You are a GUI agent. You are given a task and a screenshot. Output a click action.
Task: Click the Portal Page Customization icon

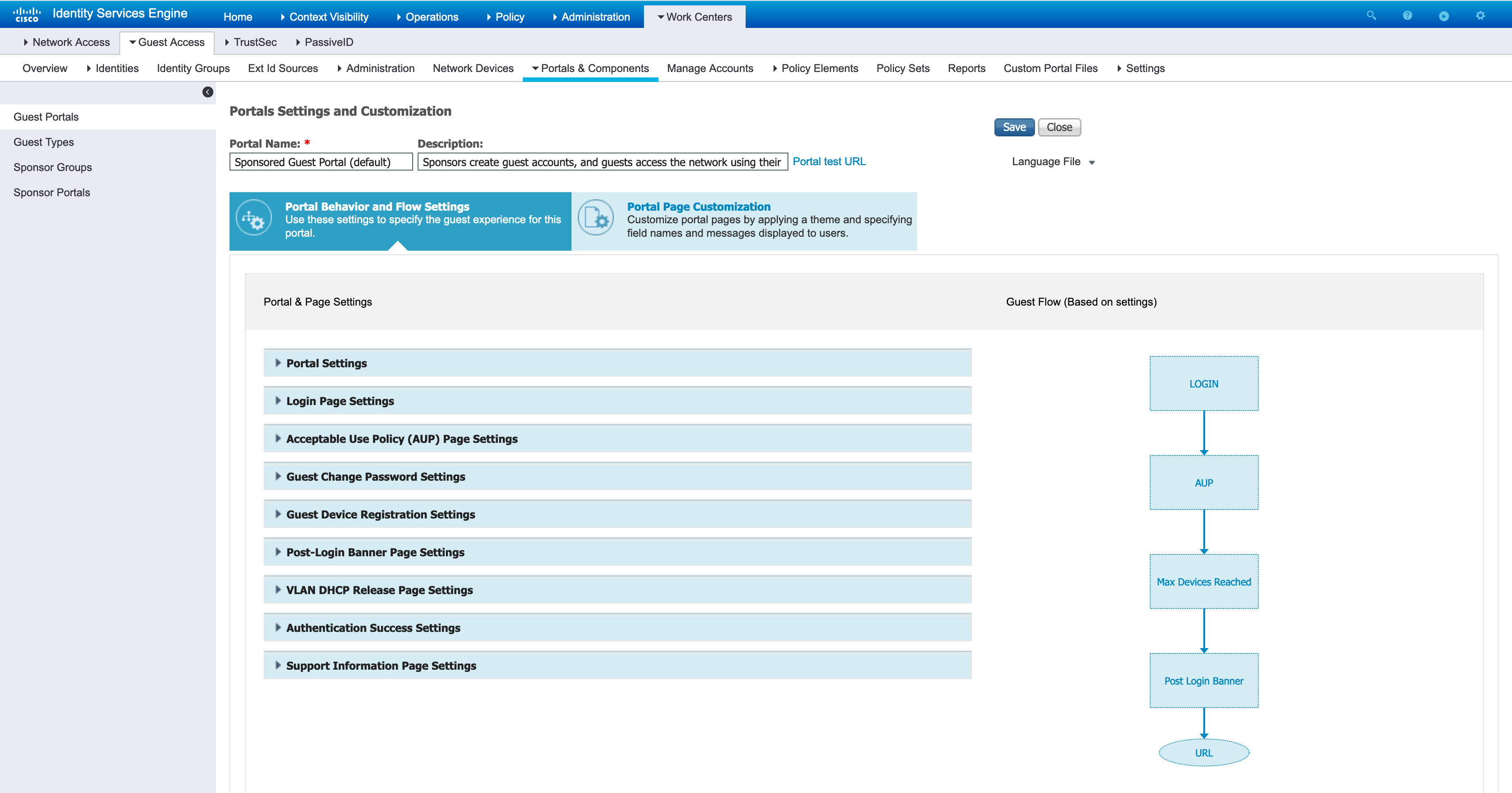tap(595, 218)
